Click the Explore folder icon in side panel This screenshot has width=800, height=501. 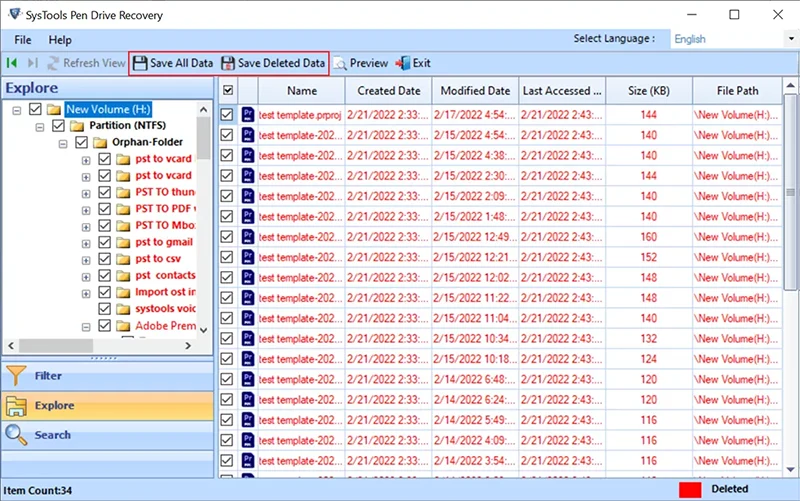[16, 406]
